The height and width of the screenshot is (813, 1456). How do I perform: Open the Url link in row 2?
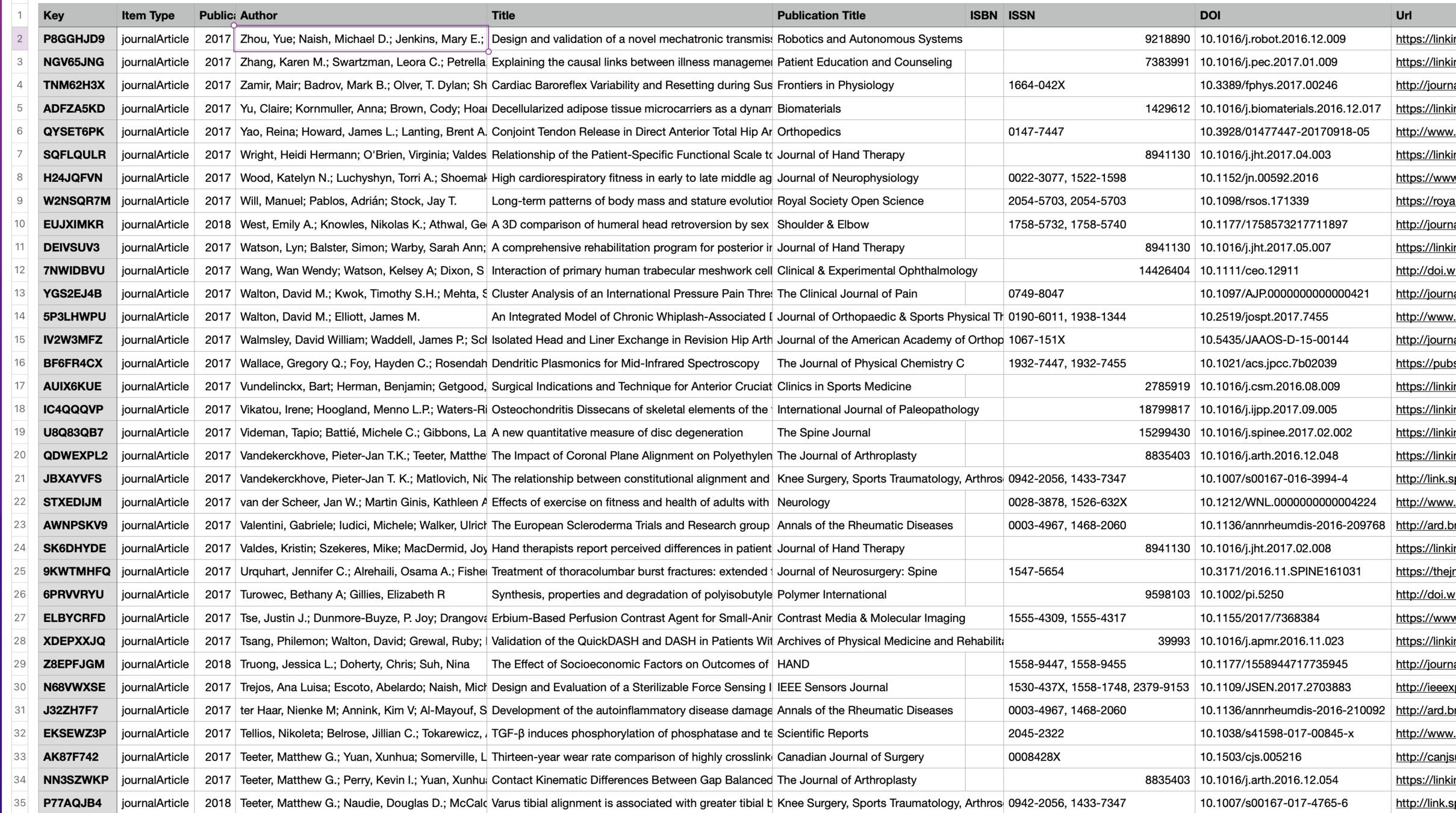click(x=1425, y=39)
